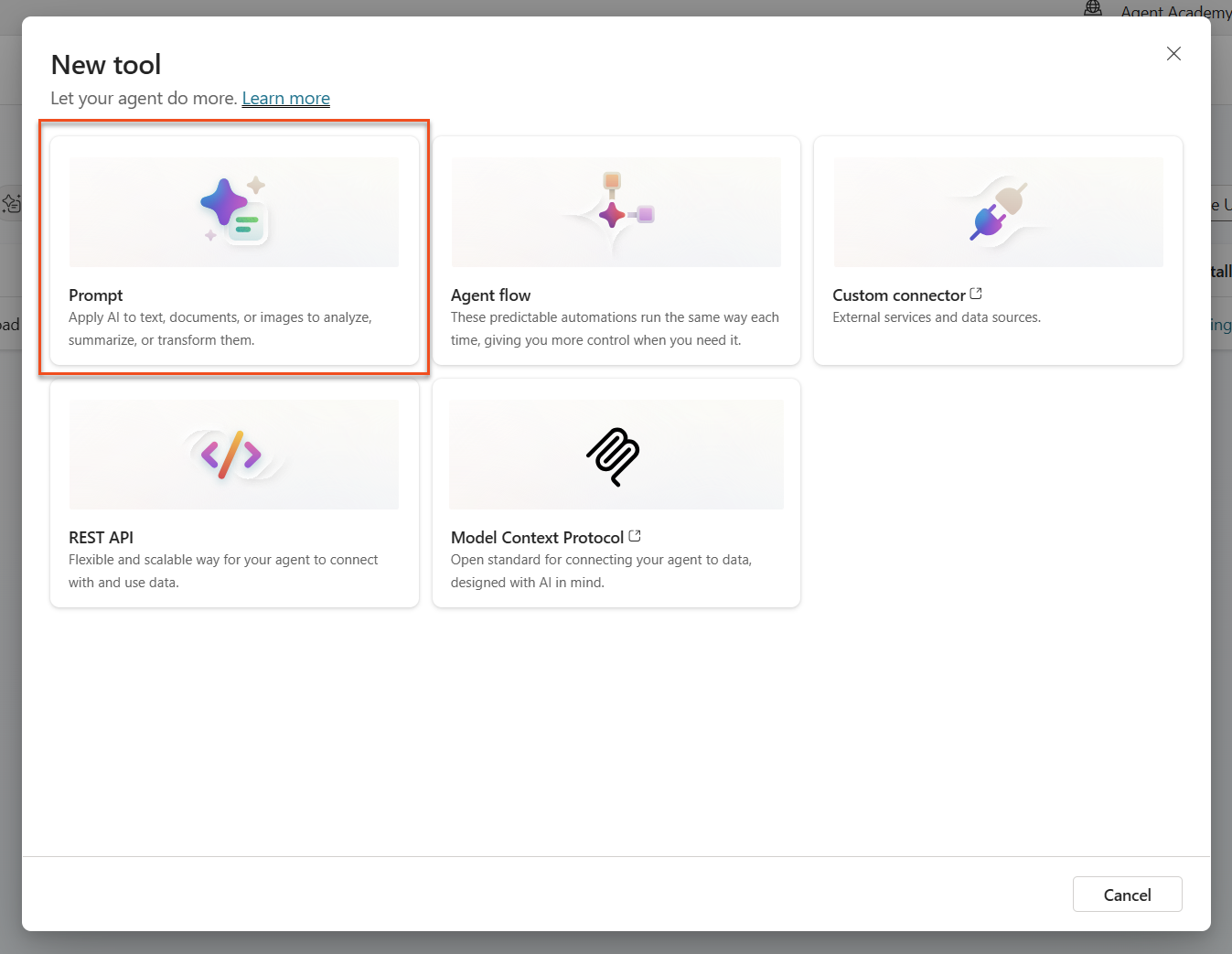Click the Prompt sparkle illustration
The image size is (1232, 954).
[233, 210]
